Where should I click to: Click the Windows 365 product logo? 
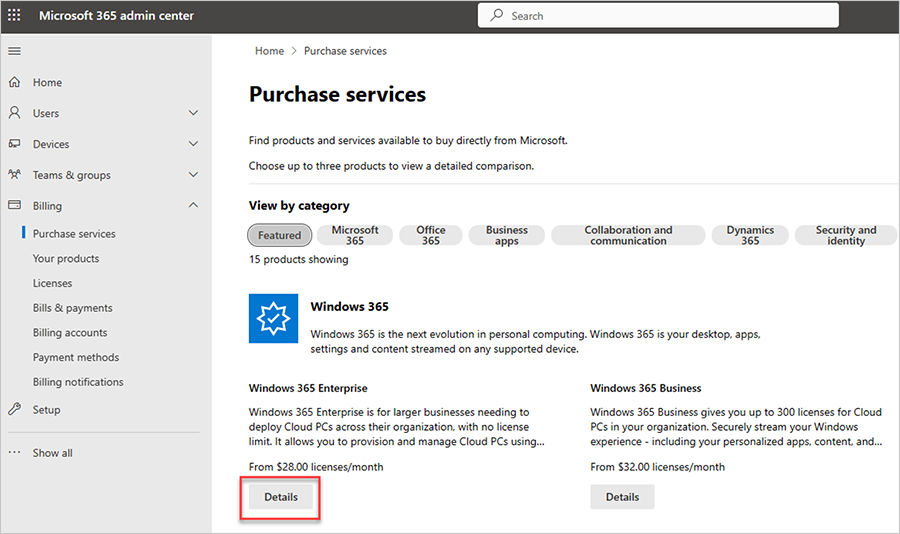[x=273, y=318]
